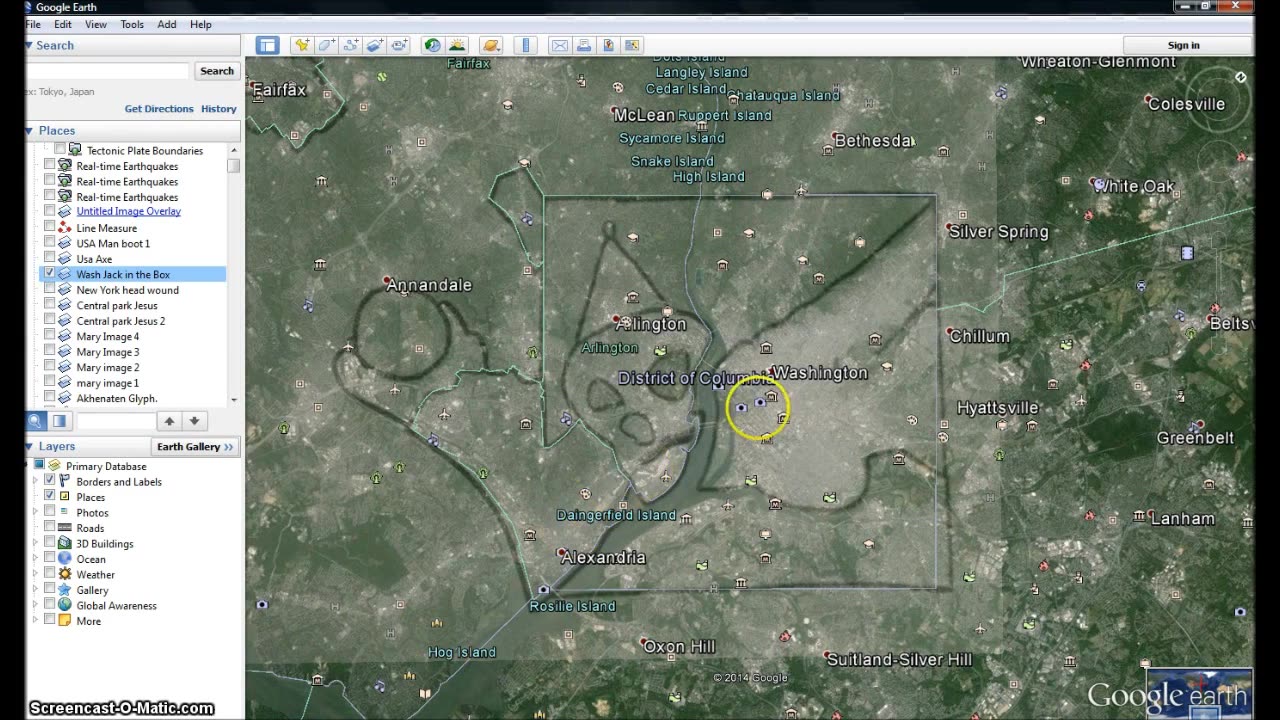Click the Places filter text field
The image size is (1280, 720).
click(x=115, y=421)
